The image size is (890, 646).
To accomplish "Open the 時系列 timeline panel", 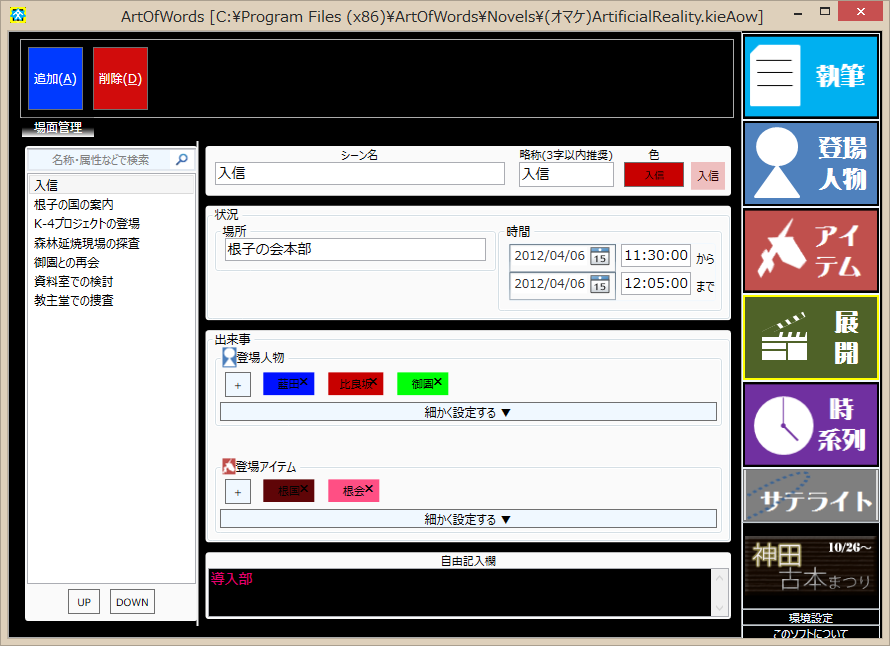I will (810, 424).
